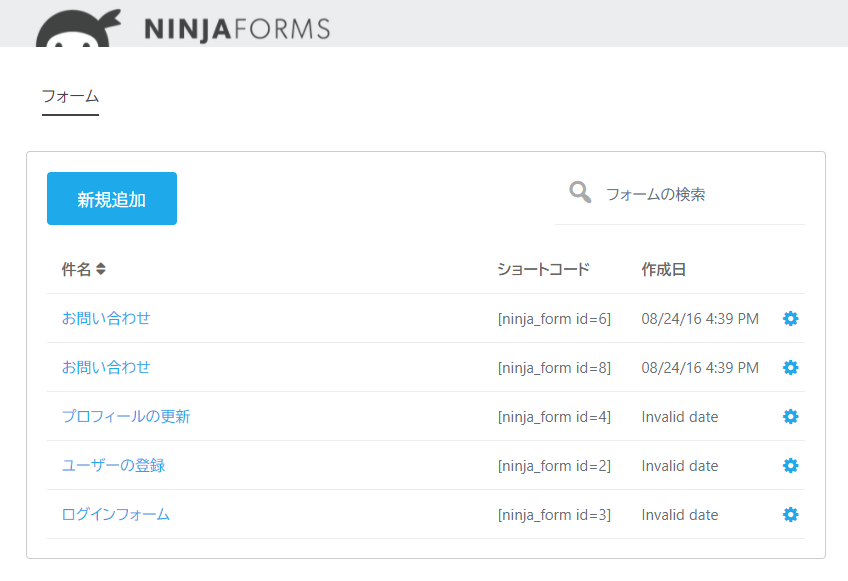Open settings gear for ninja_form id=8
848x581 pixels.
click(x=790, y=368)
